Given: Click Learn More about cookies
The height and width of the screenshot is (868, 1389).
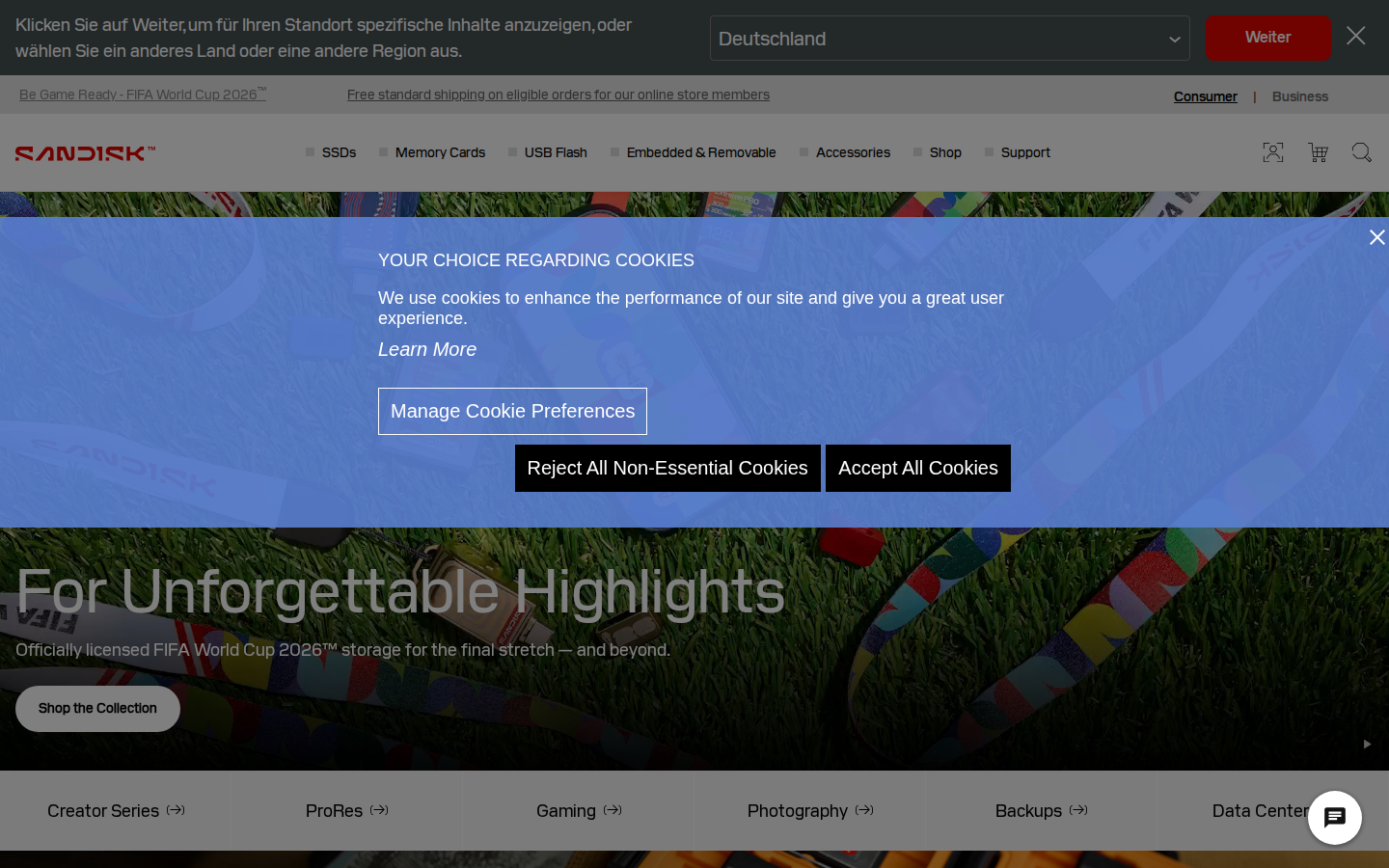Looking at the screenshot, I should coord(427,349).
